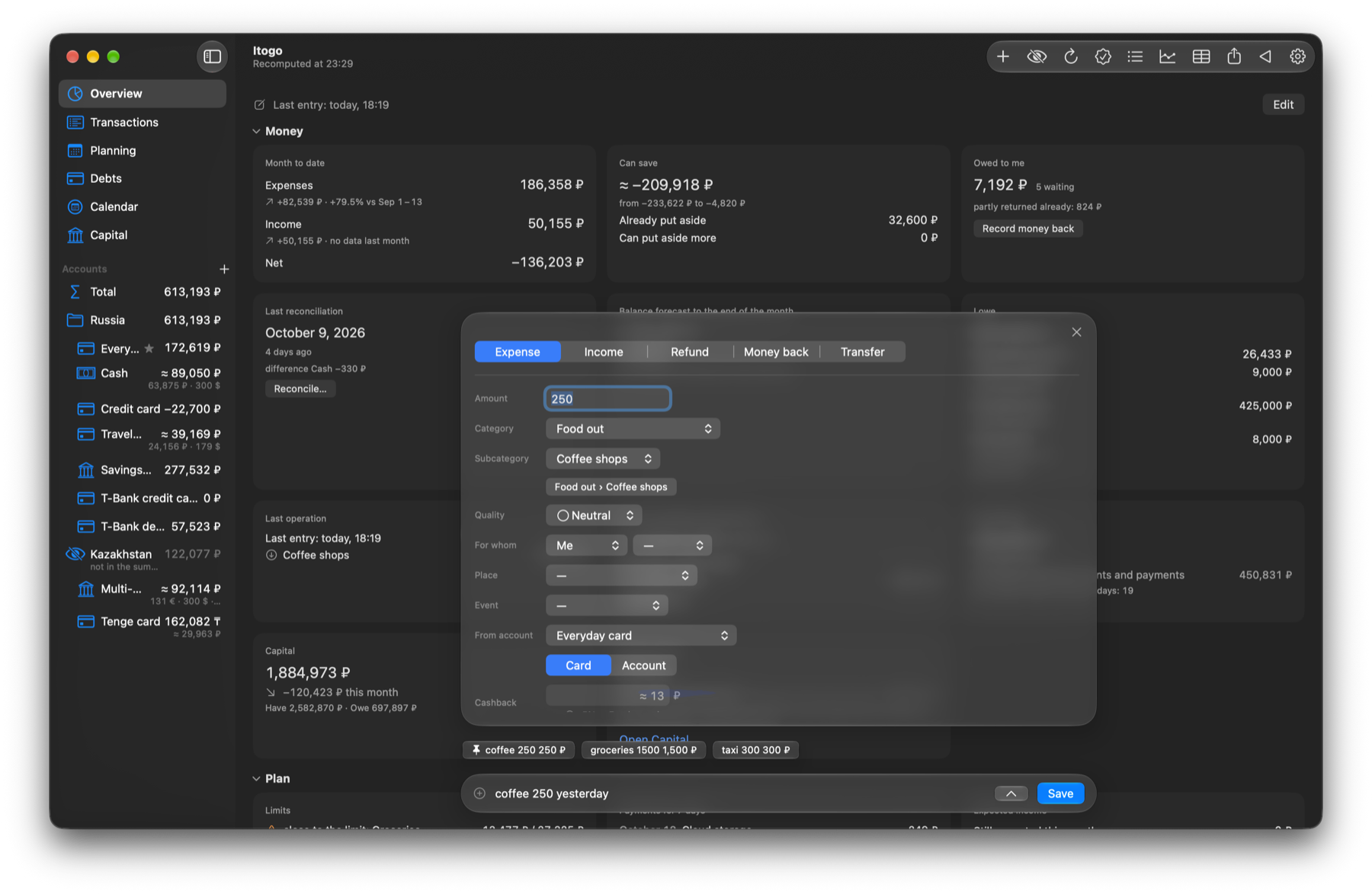This screenshot has height=894, width=1372.
Task: Click the Amount input field
Action: tap(607, 399)
